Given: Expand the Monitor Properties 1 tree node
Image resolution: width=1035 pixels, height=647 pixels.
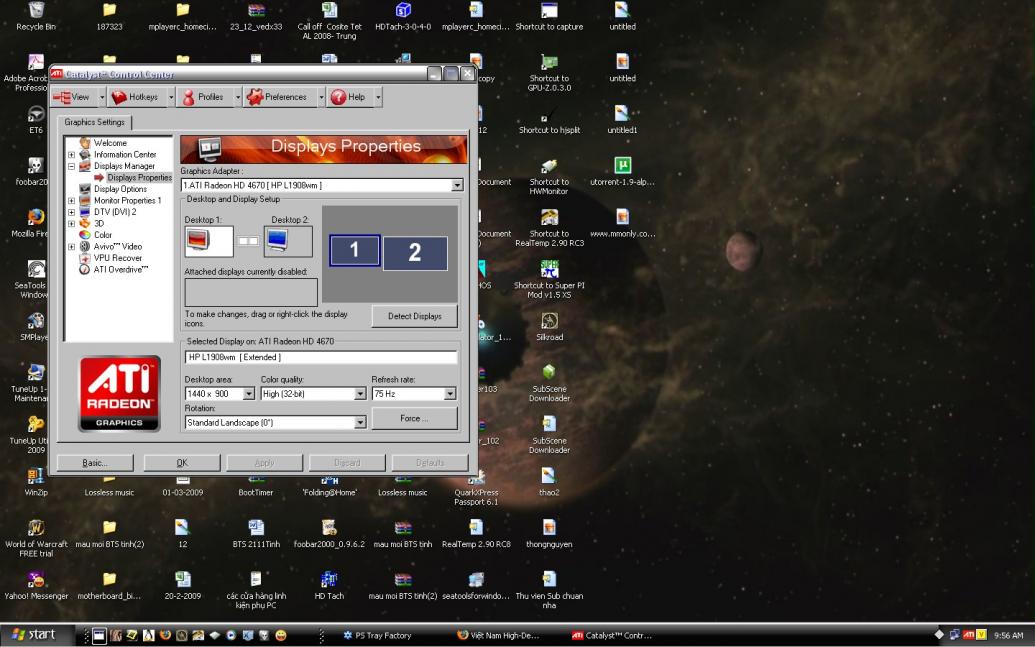Looking at the screenshot, I should [71, 201].
